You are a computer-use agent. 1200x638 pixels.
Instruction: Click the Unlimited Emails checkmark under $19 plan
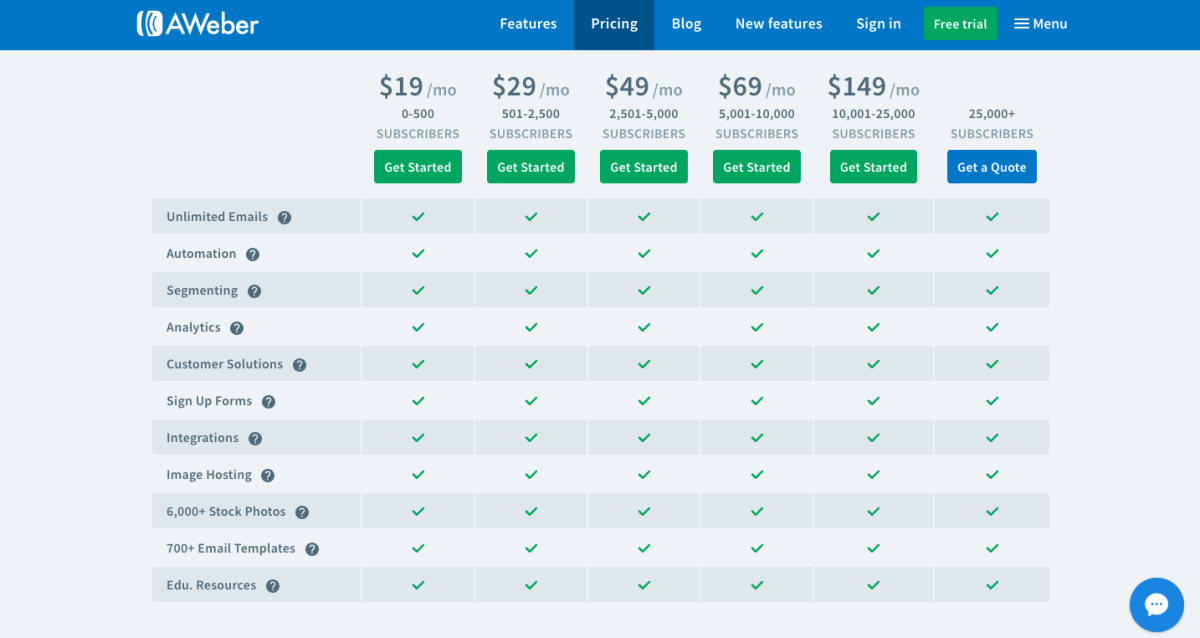418,217
